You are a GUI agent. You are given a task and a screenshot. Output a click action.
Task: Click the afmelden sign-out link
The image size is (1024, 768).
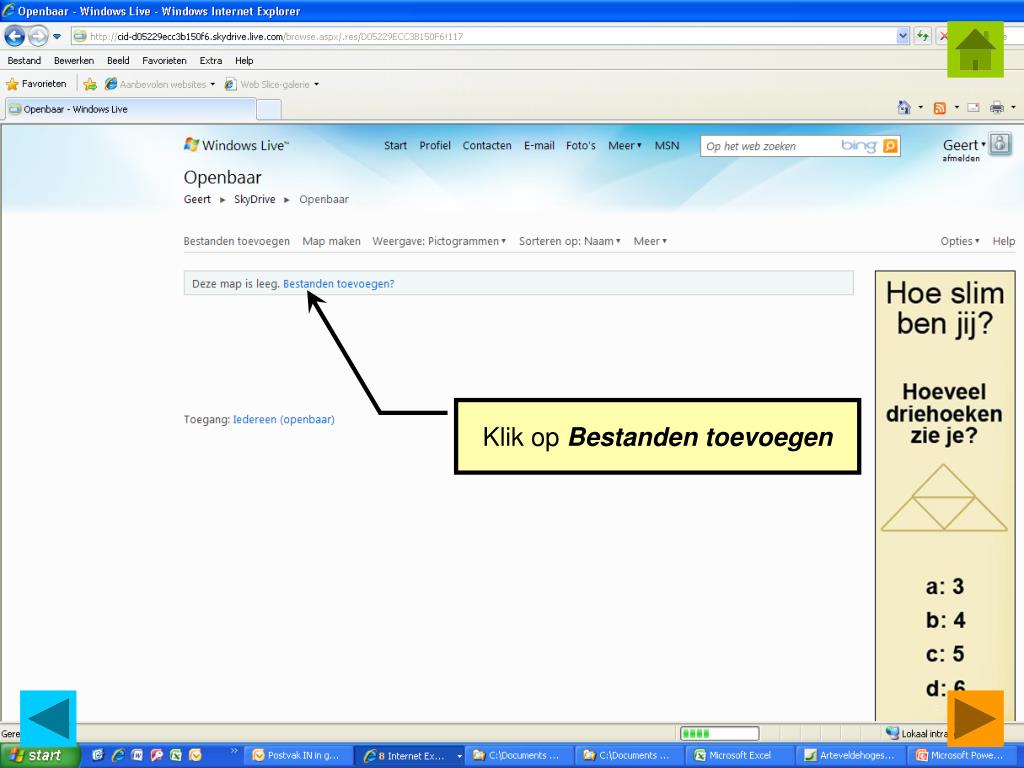(961, 159)
